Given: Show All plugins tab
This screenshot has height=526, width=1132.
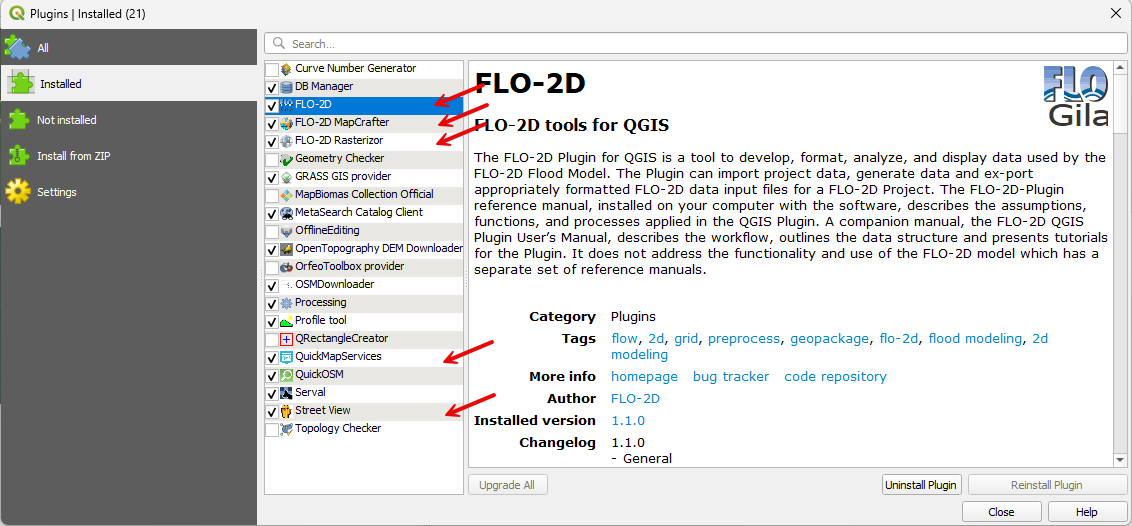Looking at the screenshot, I should pyautogui.click(x=43, y=48).
